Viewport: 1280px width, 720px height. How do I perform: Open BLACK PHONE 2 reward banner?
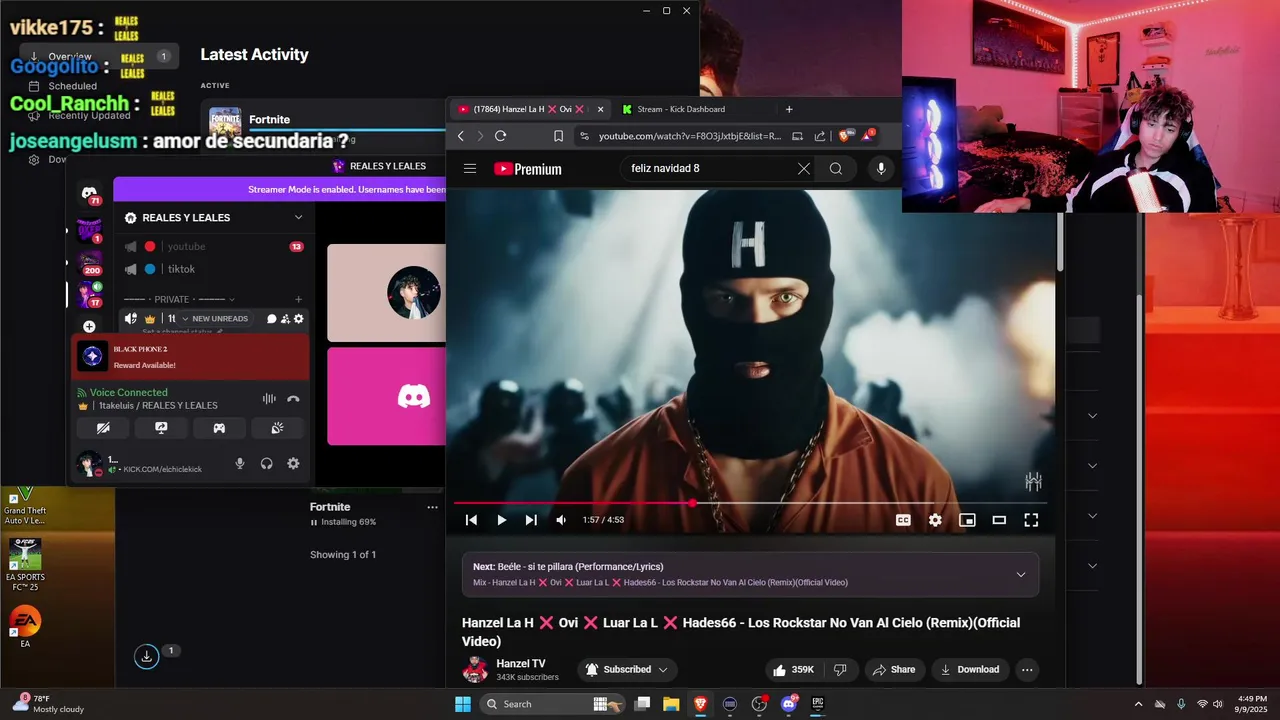point(191,357)
